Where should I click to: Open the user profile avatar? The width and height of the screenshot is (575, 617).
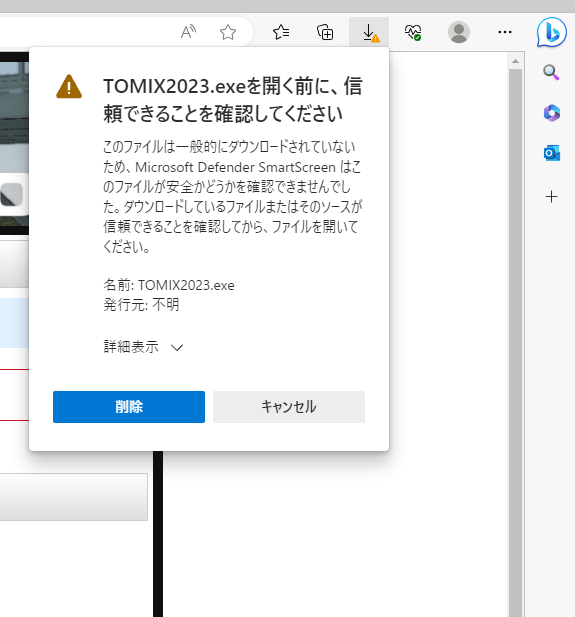tap(459, 32)
